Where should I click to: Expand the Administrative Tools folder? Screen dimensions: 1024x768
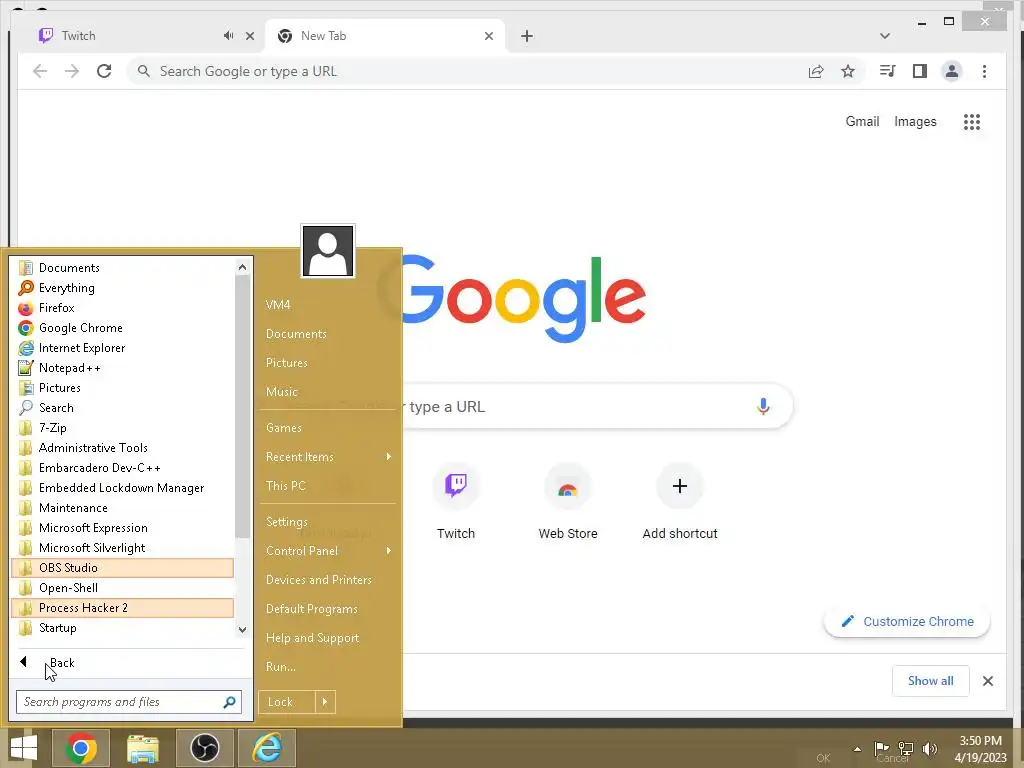(x=123, y=448)
